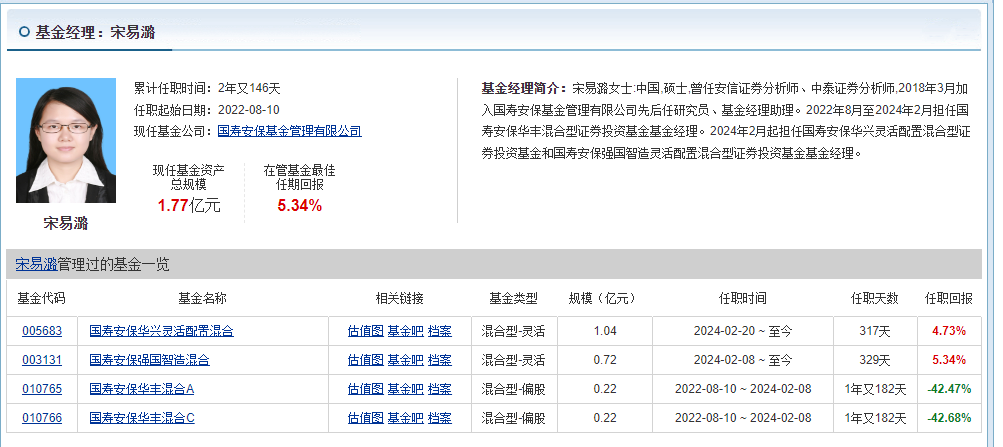Click fund manager 宋易潞 portrait photo
Viewport: 1003px width, 447px height.
pyautogui.click(x=66, y=141)
